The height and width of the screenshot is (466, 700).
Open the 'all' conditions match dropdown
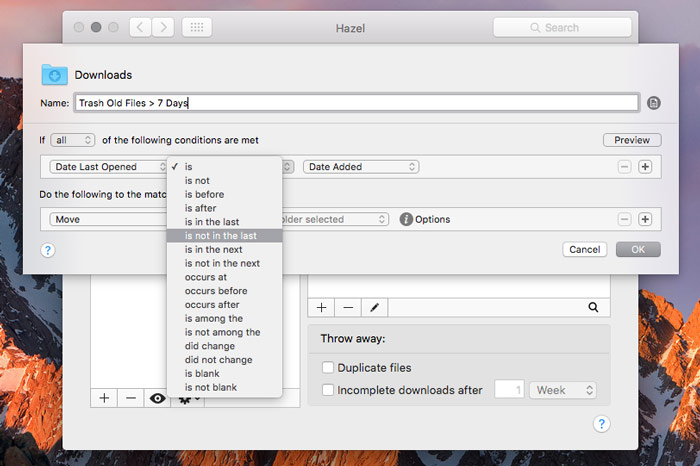[x=72, y=140]
